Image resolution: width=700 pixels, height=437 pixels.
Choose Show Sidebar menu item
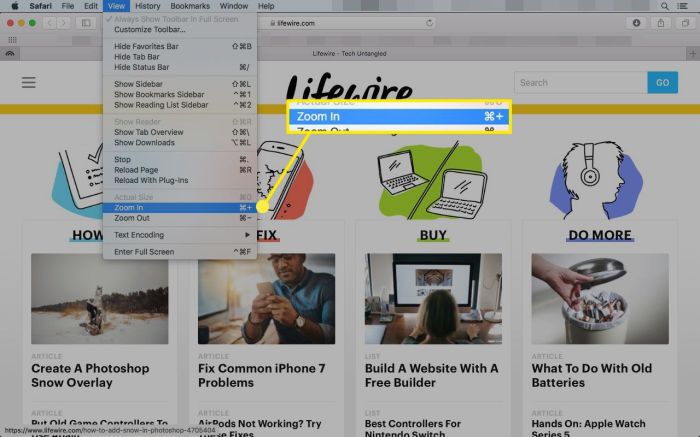(x=180, y=84)
